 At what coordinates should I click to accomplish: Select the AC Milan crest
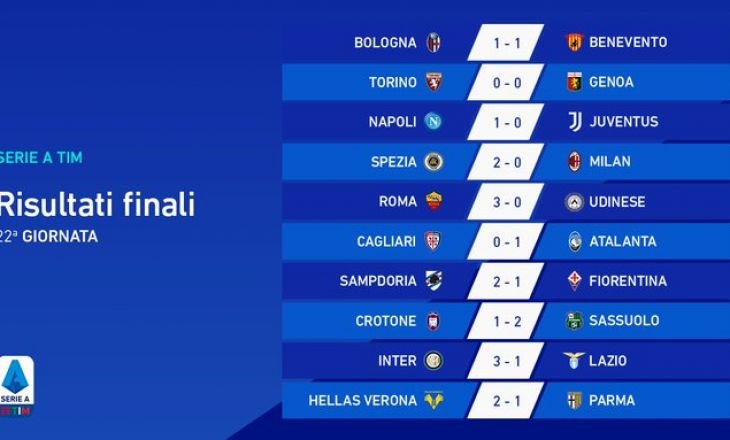point(574,162)
